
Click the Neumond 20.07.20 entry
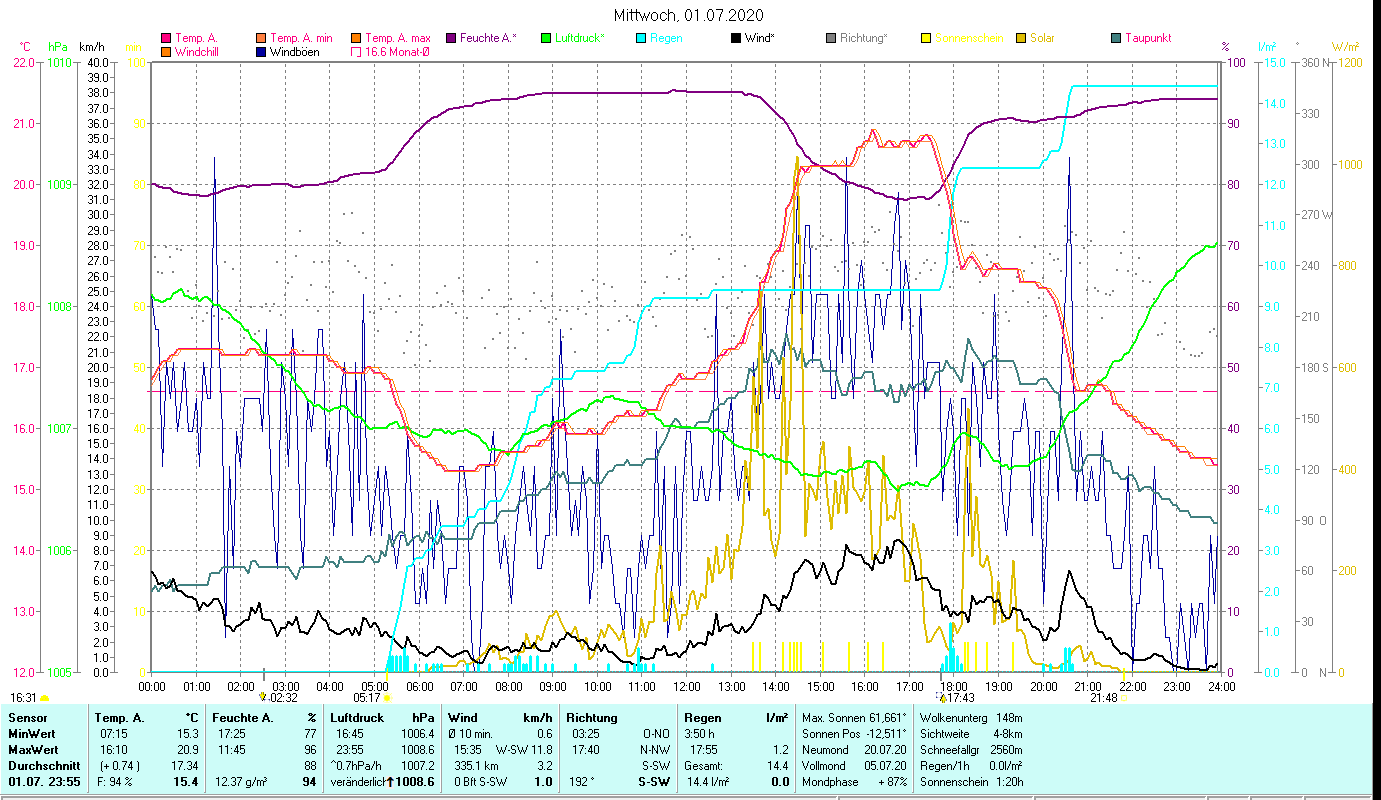coord(854,750)
